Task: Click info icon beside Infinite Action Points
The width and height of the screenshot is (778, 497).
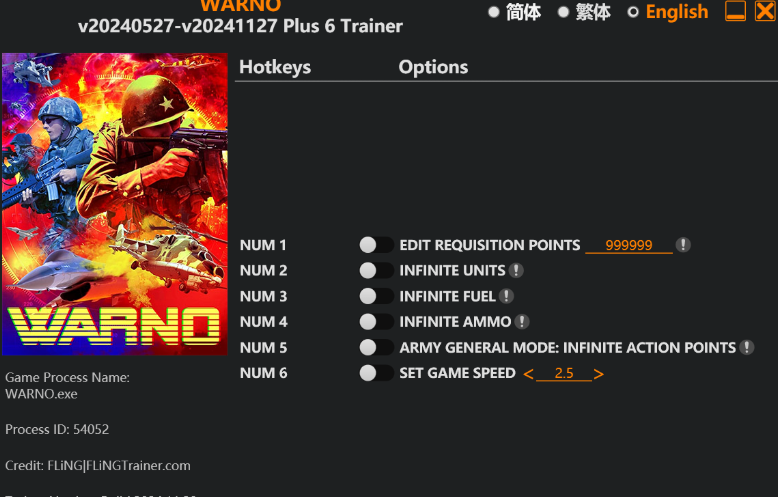Action: [746, 347]
